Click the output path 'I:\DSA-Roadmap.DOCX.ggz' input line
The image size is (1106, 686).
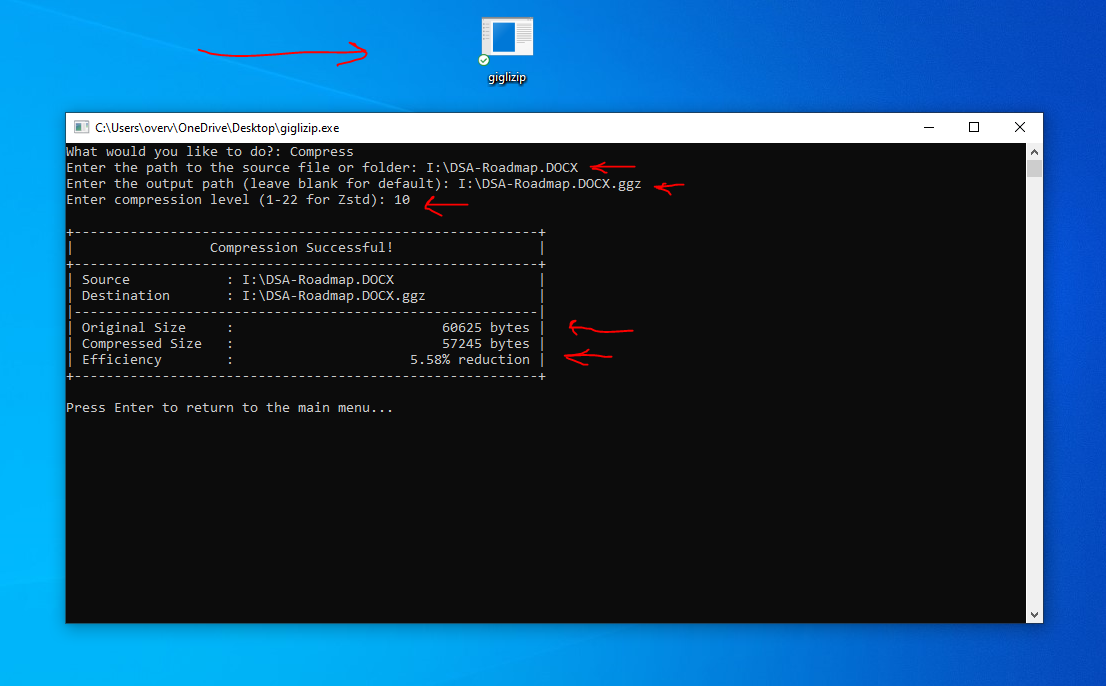(x=353, y=184)
